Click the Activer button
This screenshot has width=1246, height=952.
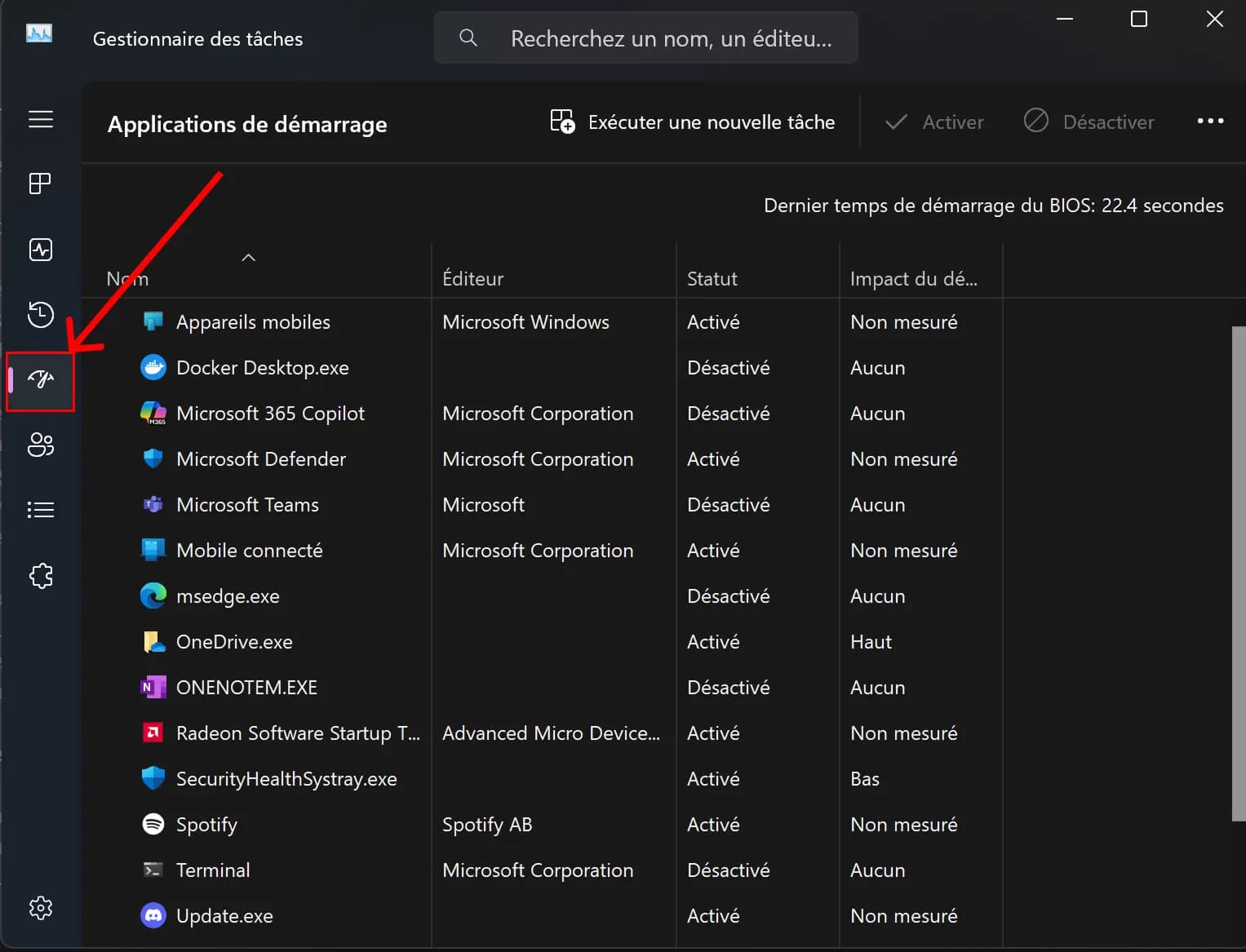935,122
